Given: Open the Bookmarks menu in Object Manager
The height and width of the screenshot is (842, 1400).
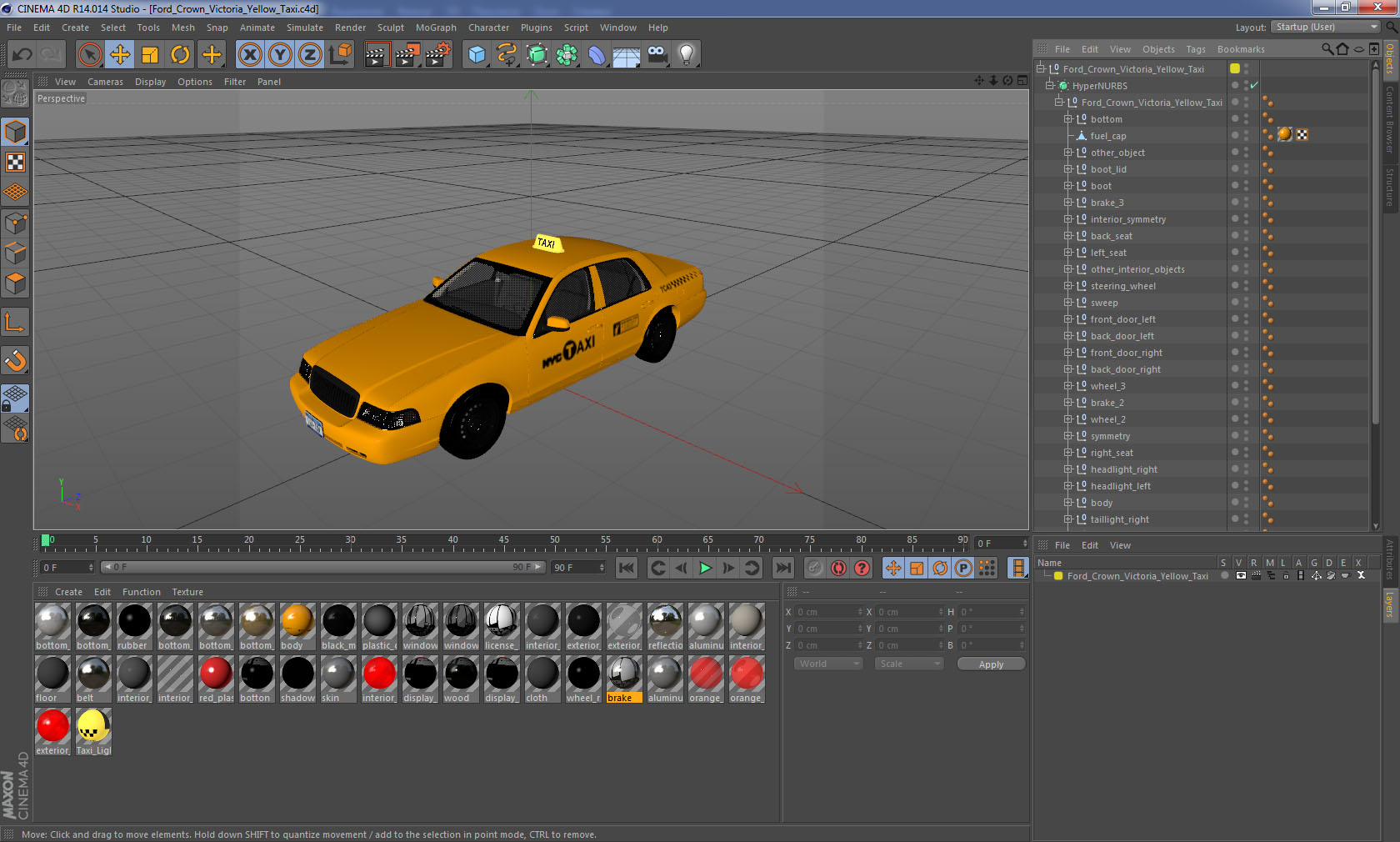Looking at the screenshot, I should 1241,49.
